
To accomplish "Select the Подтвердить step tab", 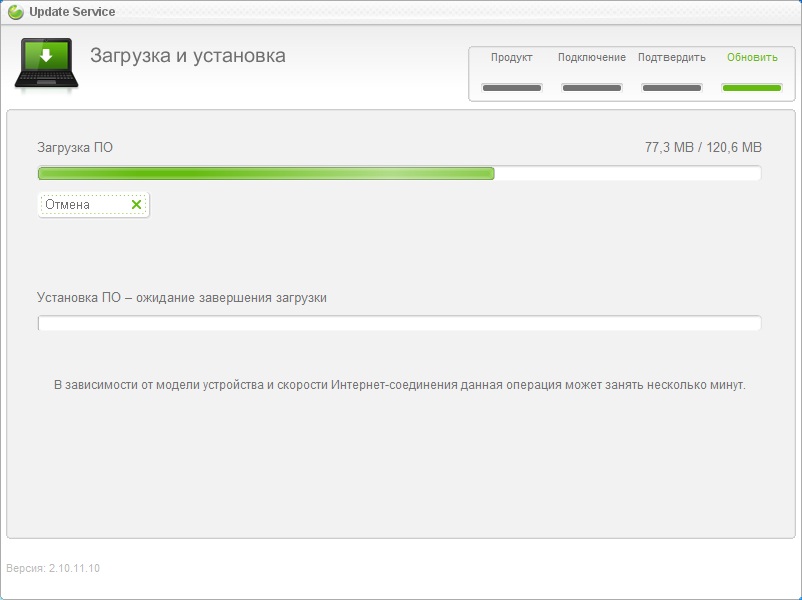I will point(672,57).
